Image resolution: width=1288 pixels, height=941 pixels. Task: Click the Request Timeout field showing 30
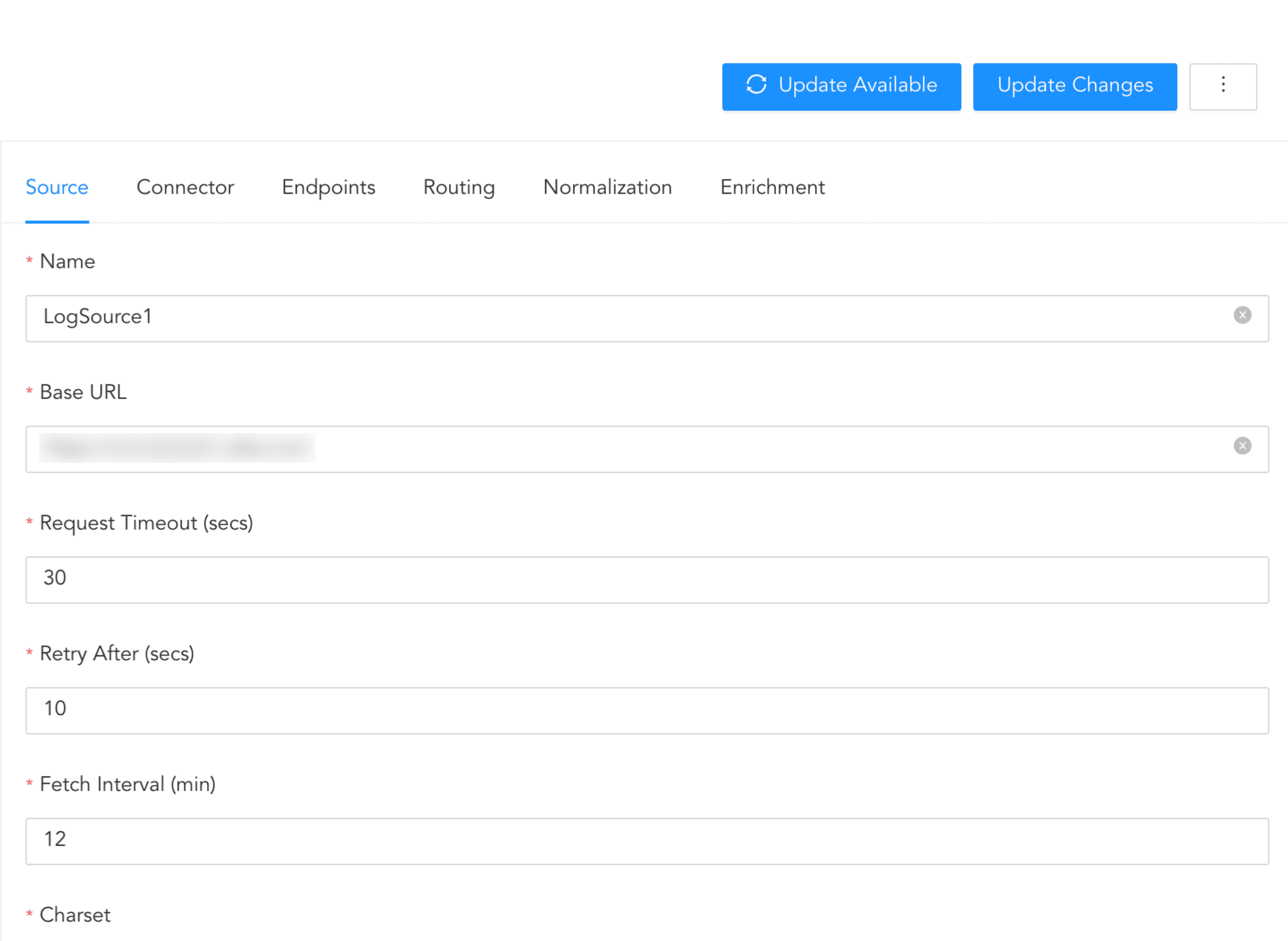(x=647, y=579)
